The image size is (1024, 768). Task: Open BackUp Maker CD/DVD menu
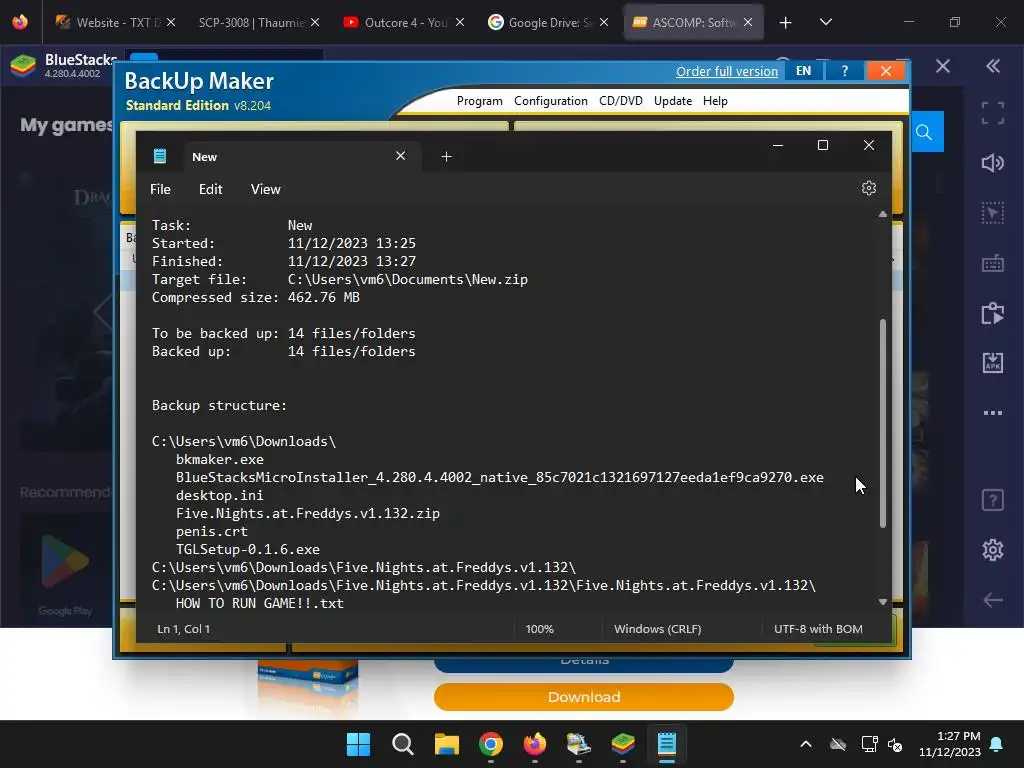coord(620,101)
